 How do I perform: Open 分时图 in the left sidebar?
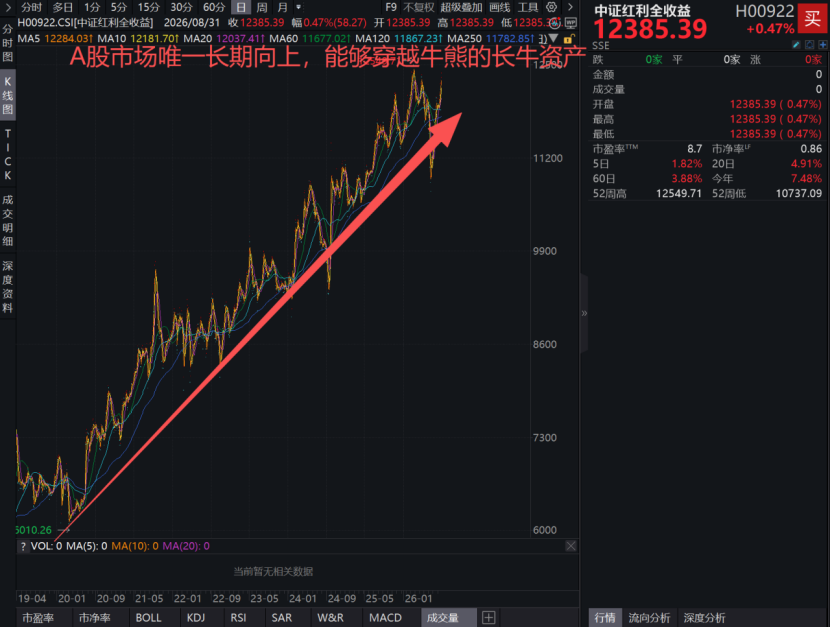pyautogui.click(x=7, y=43)
